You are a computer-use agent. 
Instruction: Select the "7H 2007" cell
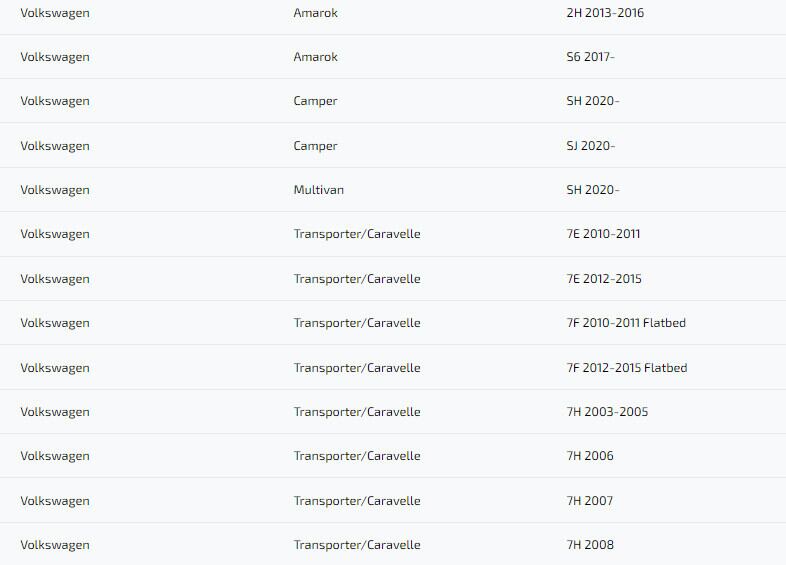(x=590, y=501)
